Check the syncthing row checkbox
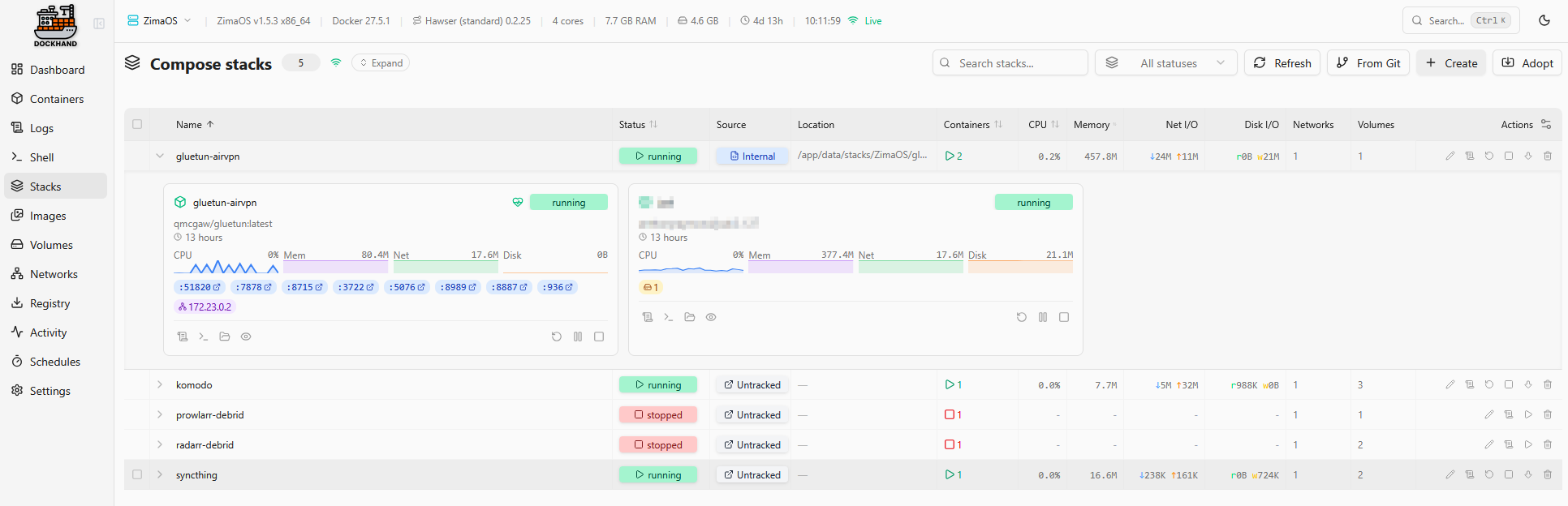This screenshot has height=506, width=1568. coord(137,474)
